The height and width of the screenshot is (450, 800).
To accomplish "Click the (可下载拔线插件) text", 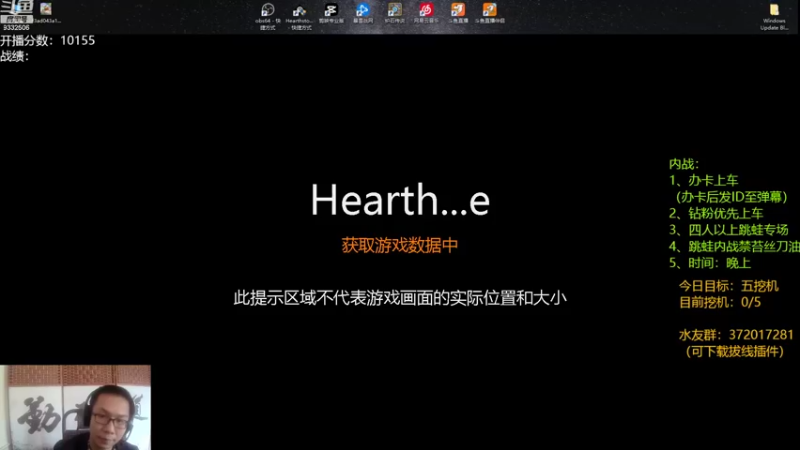I will (734, 352).
